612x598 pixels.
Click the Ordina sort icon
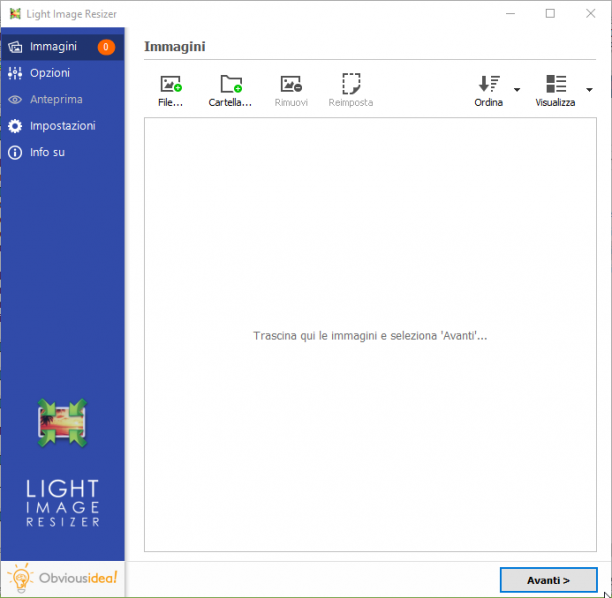point(489,84)
